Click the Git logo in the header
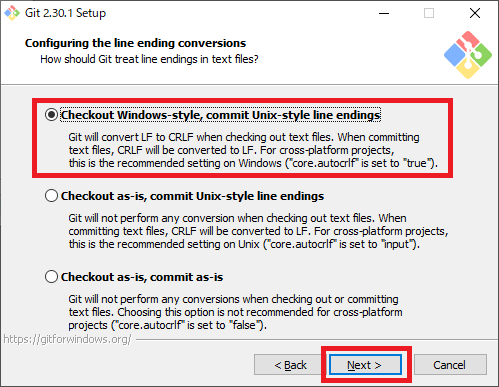 (468, 55)
